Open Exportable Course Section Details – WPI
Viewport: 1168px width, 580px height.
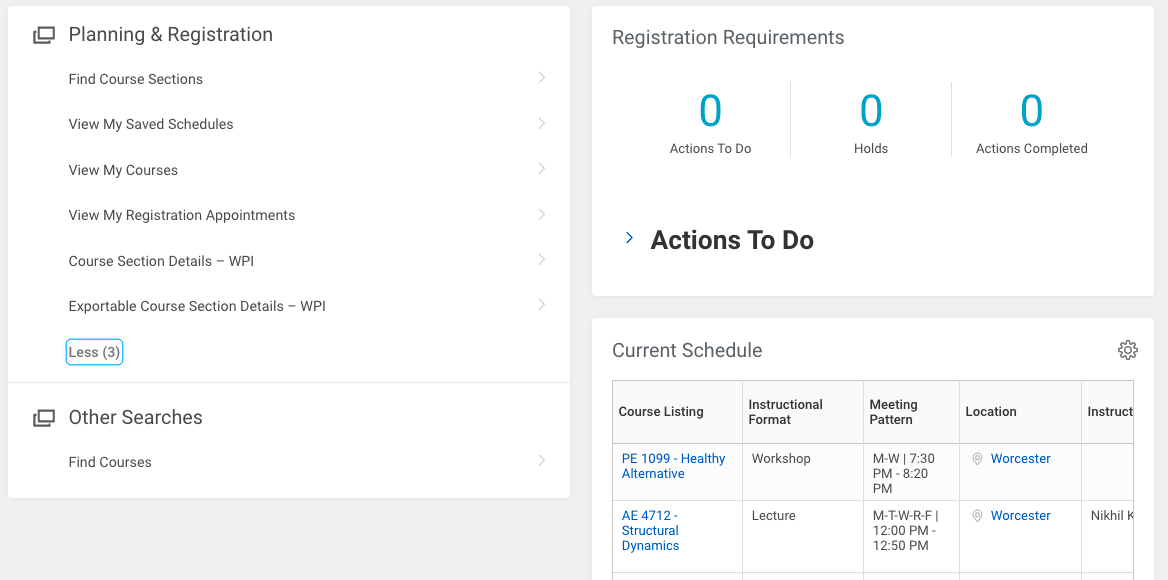point(197,306)
